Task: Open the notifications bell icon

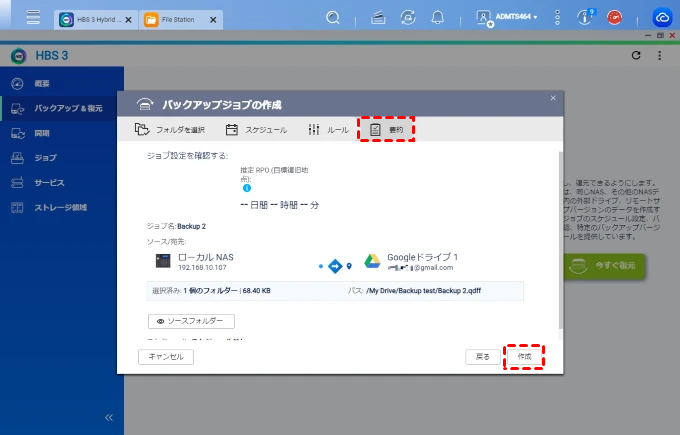Action: (x=438, y=17)
